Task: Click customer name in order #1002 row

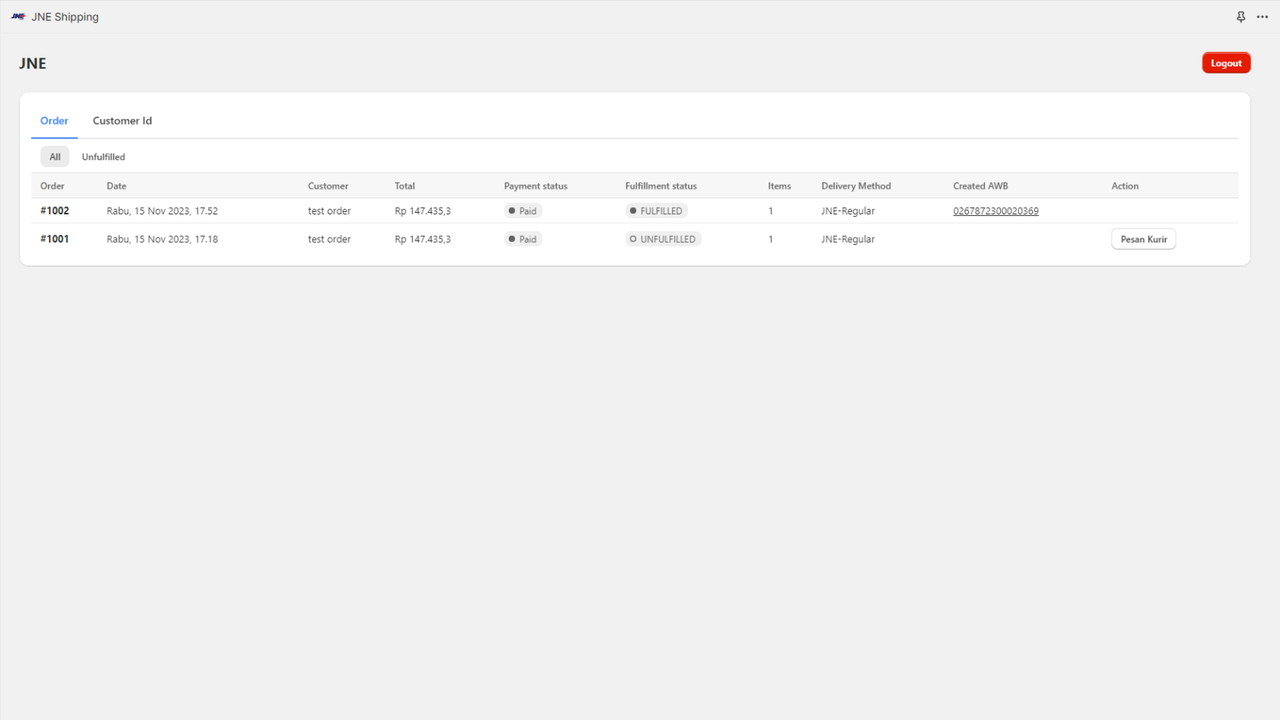Action: [329, 211]
